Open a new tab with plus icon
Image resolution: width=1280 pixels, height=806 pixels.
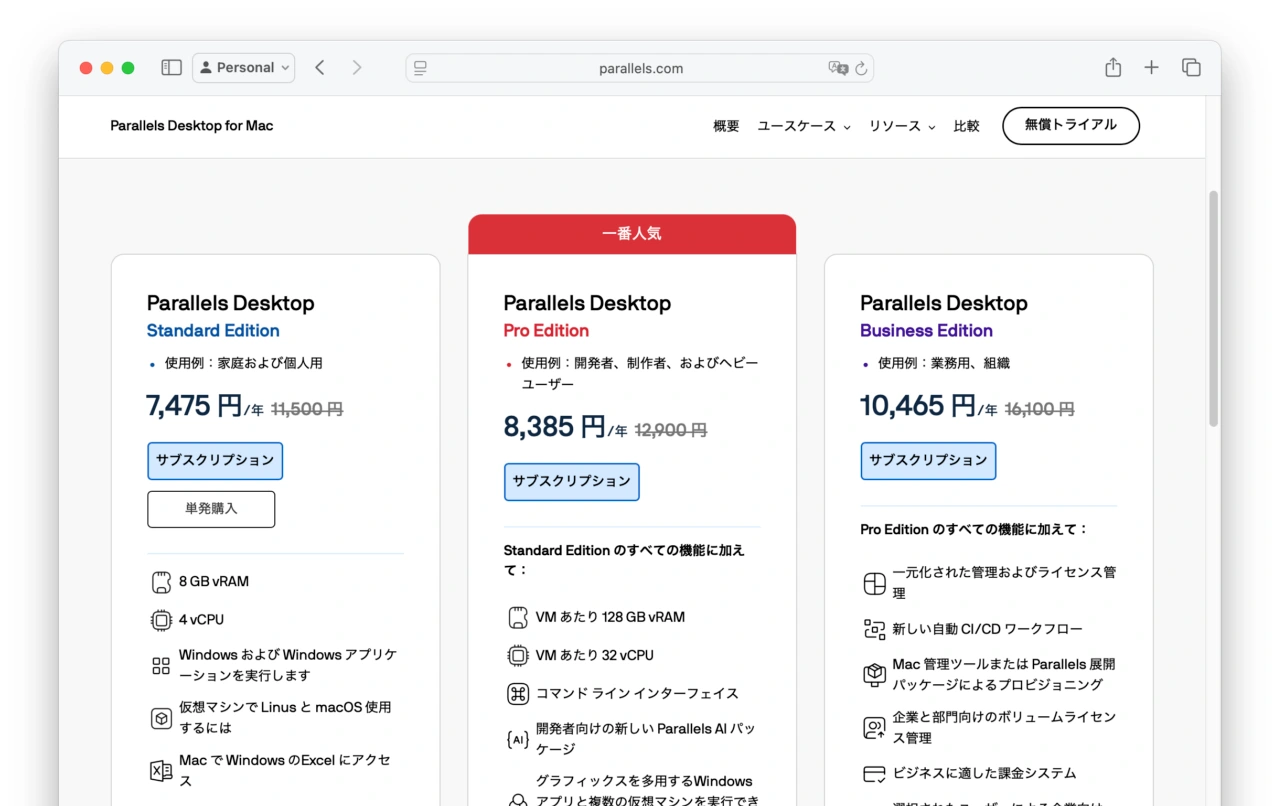[x=1152, y=68]
